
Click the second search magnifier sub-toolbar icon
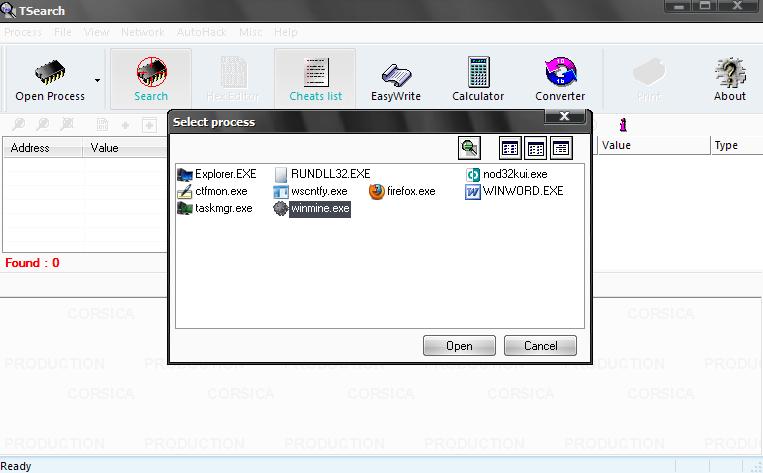(43, 125)
